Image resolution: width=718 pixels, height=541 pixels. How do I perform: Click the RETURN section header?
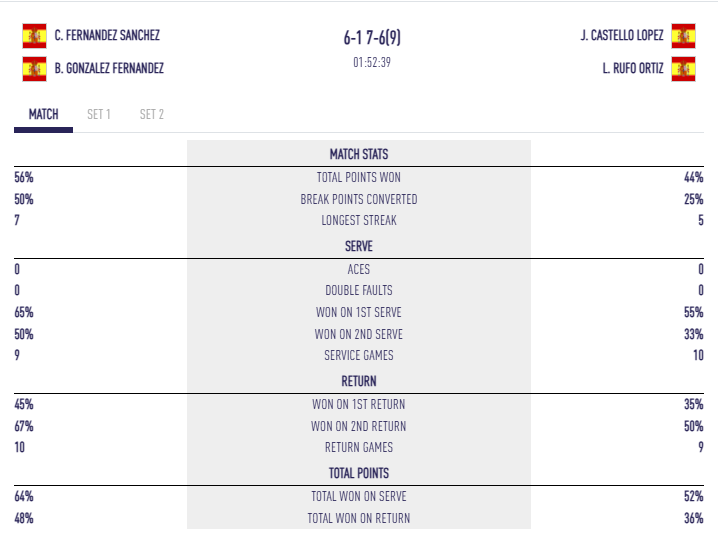[359, 381]
